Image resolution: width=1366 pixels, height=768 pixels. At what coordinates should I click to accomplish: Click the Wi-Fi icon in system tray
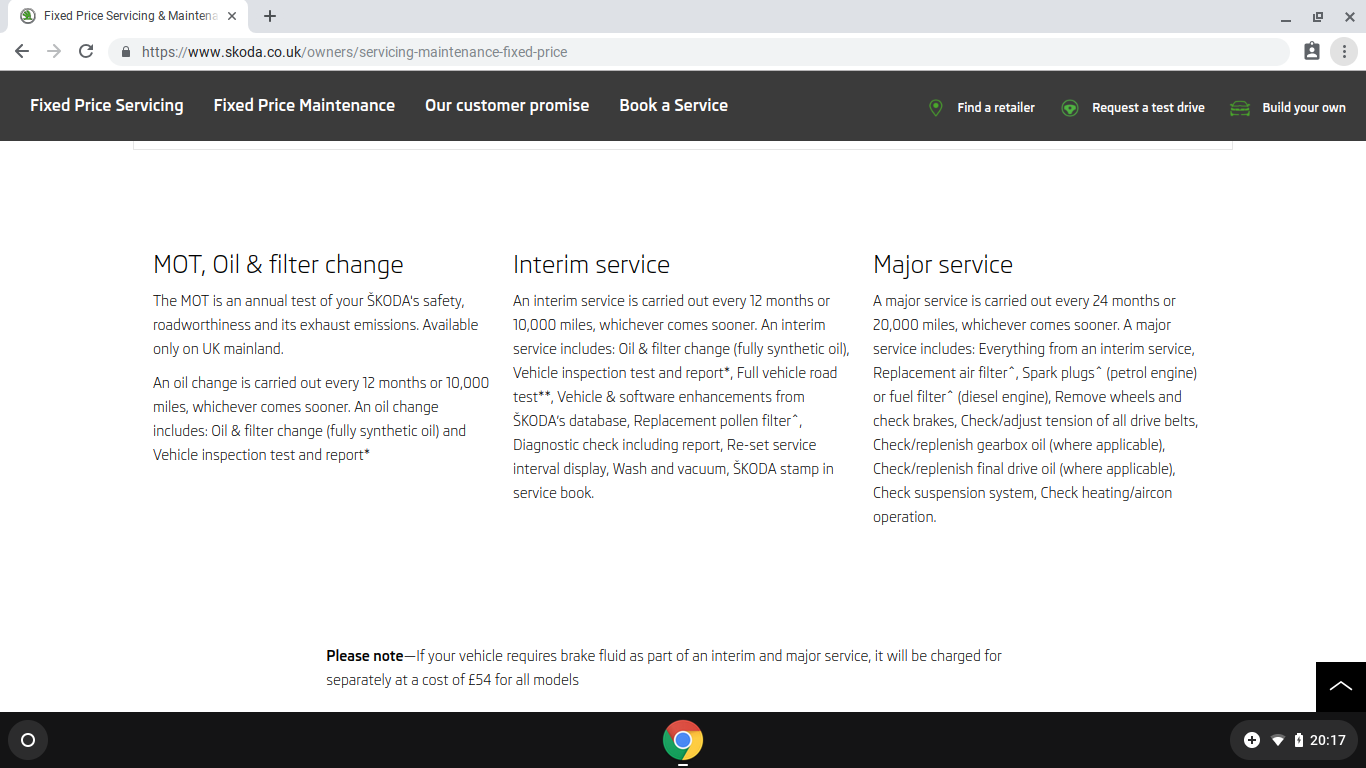(1277, 740)
